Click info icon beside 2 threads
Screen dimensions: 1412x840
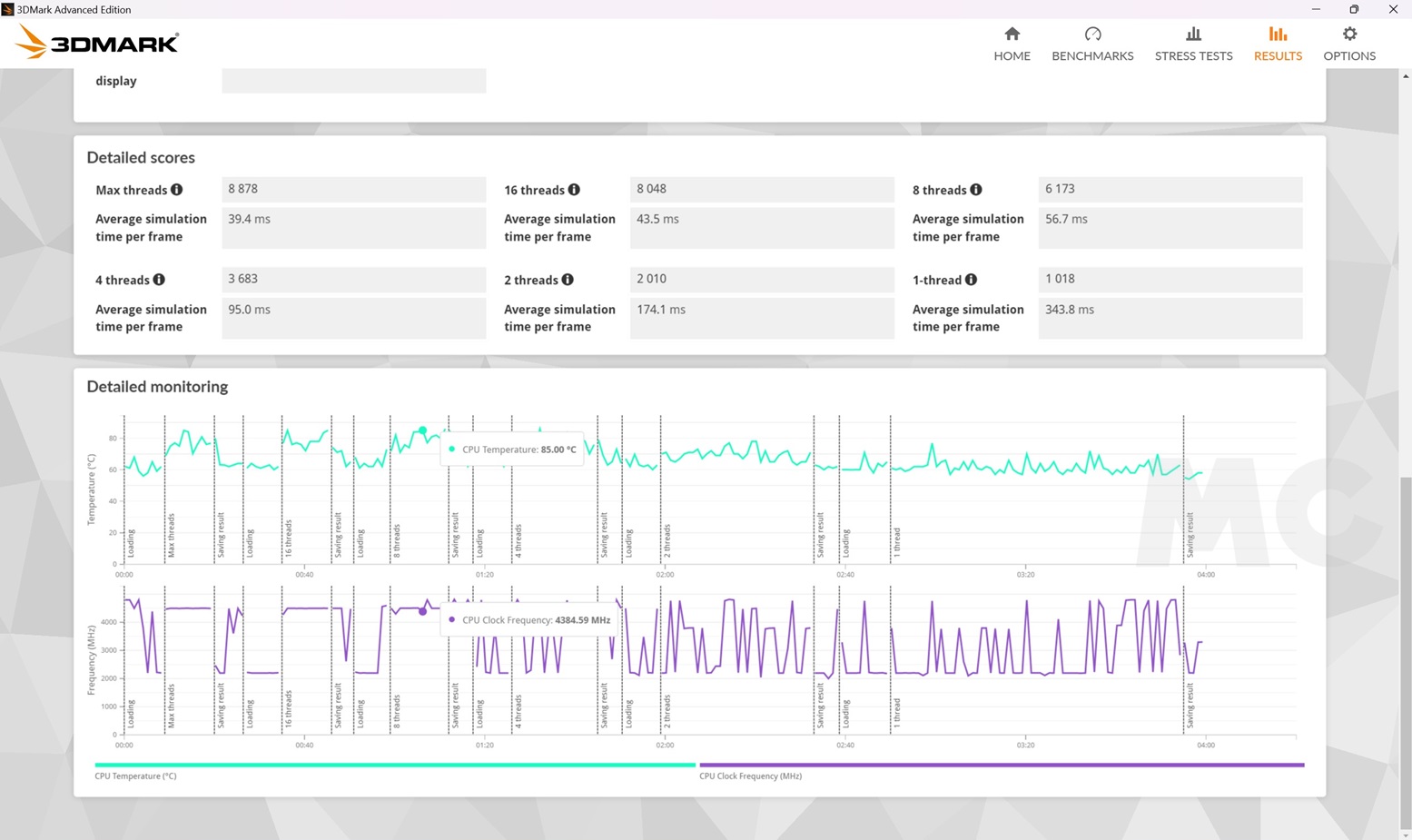click(x=568, y=280)
